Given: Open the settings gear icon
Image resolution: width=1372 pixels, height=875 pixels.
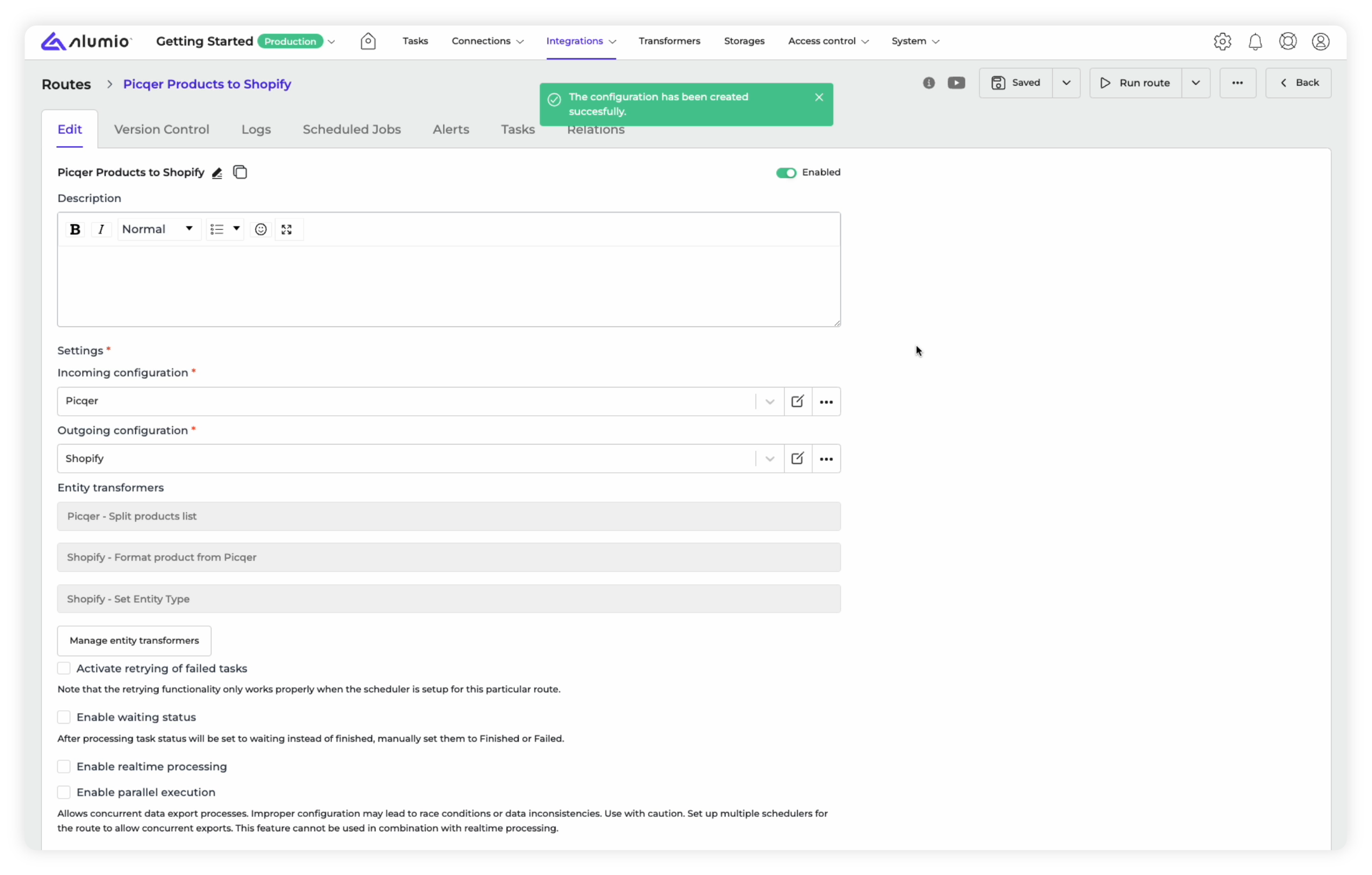Looking at the screenshot, I should coord(1222,41).
